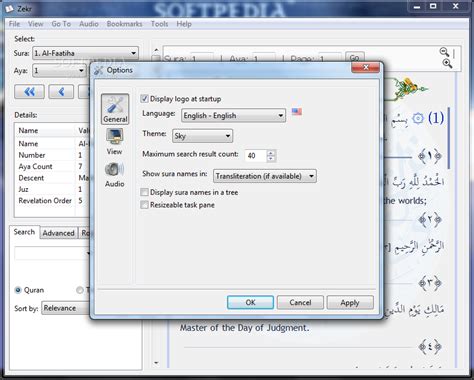Select the Number detail row
Viewport: 474px width, 380px height.
pyautogui.click(x=53, y=155)
